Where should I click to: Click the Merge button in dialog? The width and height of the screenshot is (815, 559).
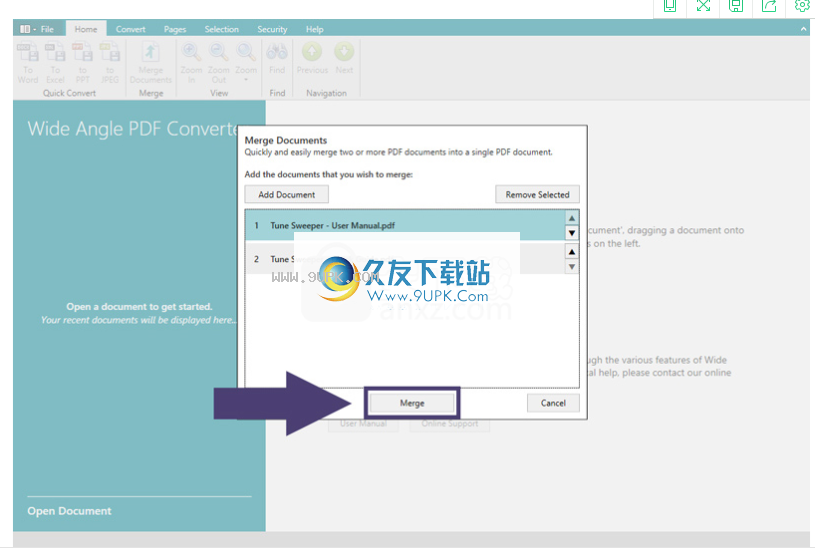coord(412,403)
